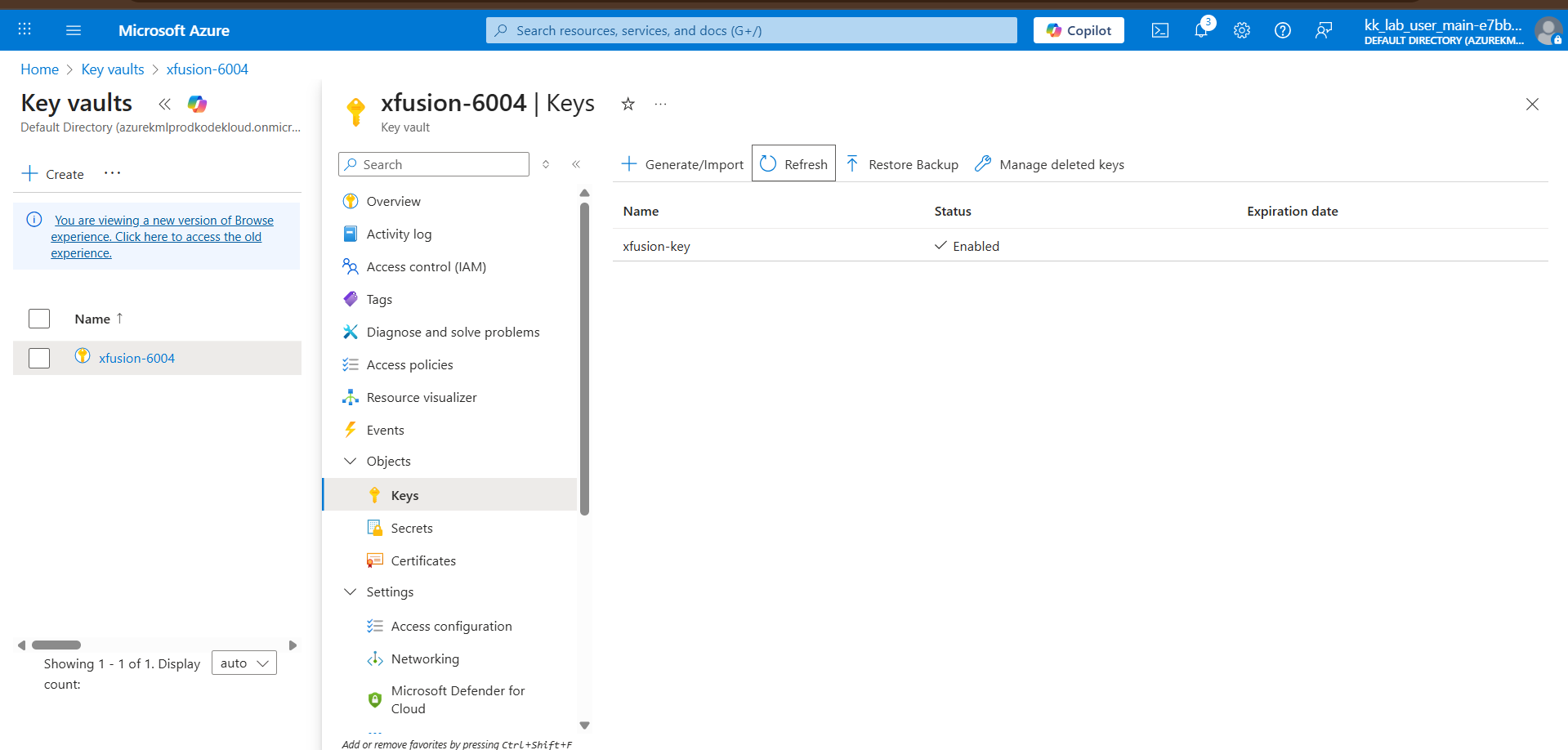Click the Copilot button
Viewport: 1568px width, 750px height.
[1079, 30]
